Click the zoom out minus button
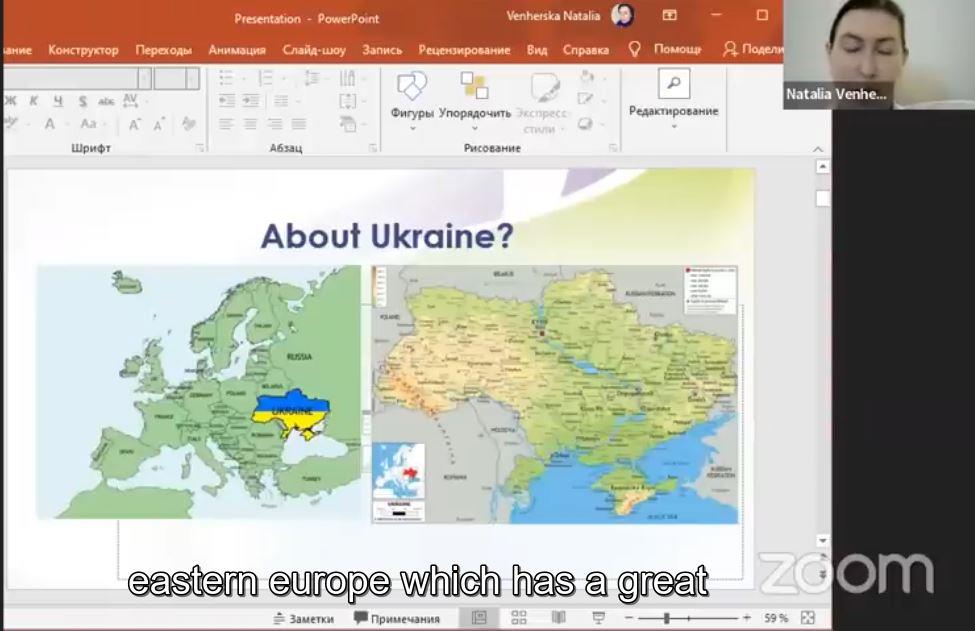Viewport: 975px width, 631px height. (x=629, y=618)
